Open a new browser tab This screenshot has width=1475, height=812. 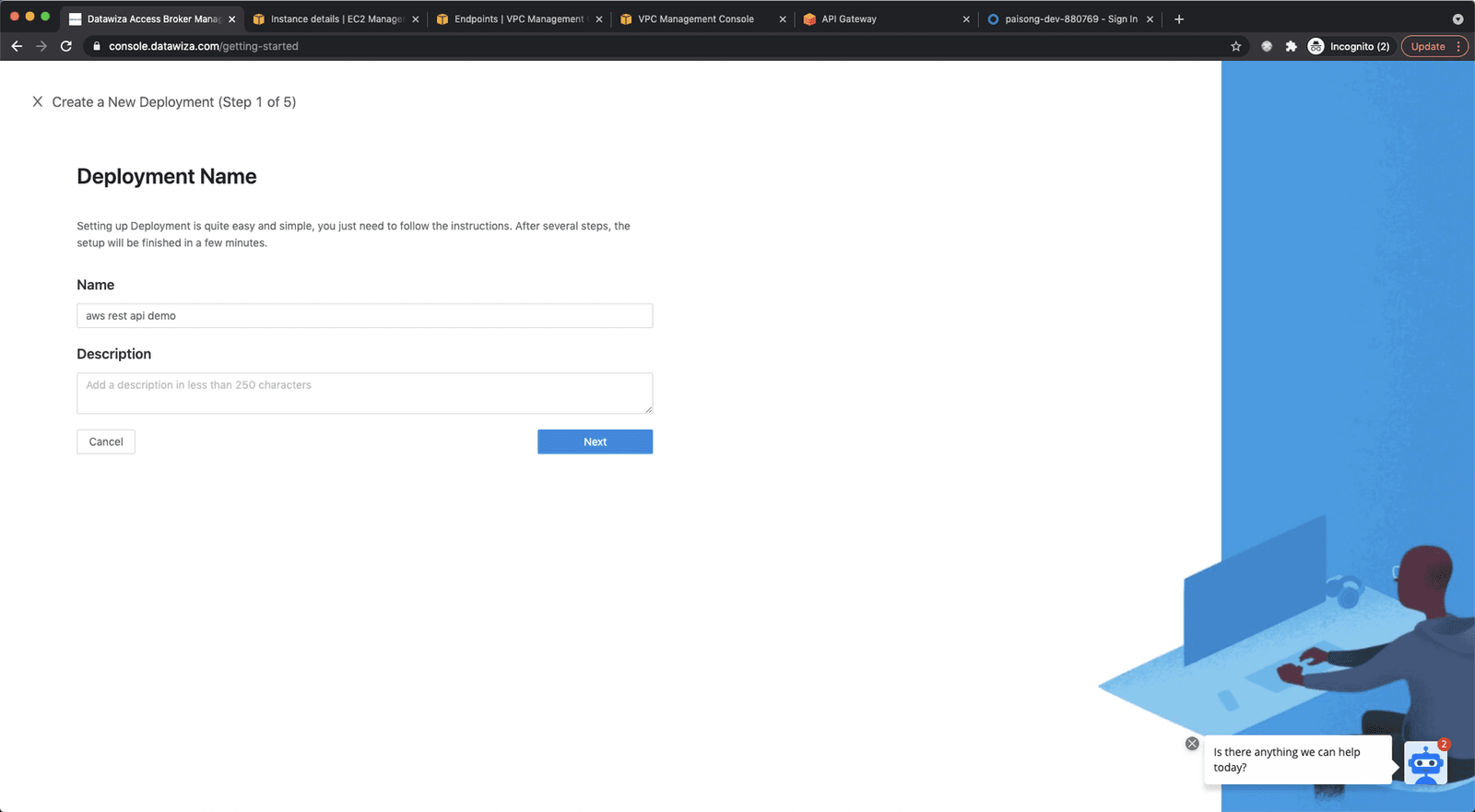tap(1178, 18)
